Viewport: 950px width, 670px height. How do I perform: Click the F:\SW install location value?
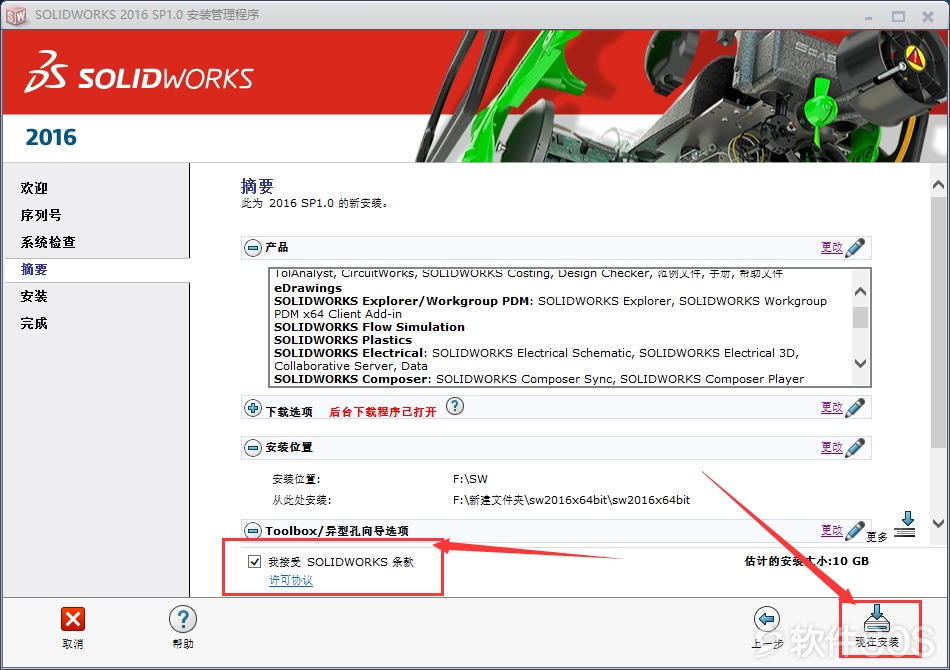[470, 479]
